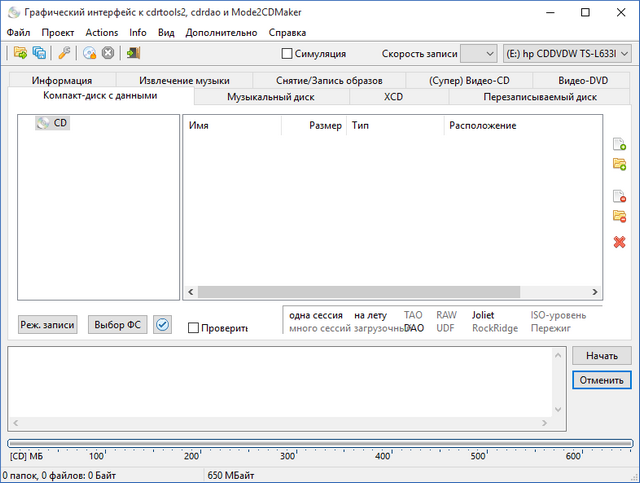Click the open project folder toolbar icon

point(20,53)
